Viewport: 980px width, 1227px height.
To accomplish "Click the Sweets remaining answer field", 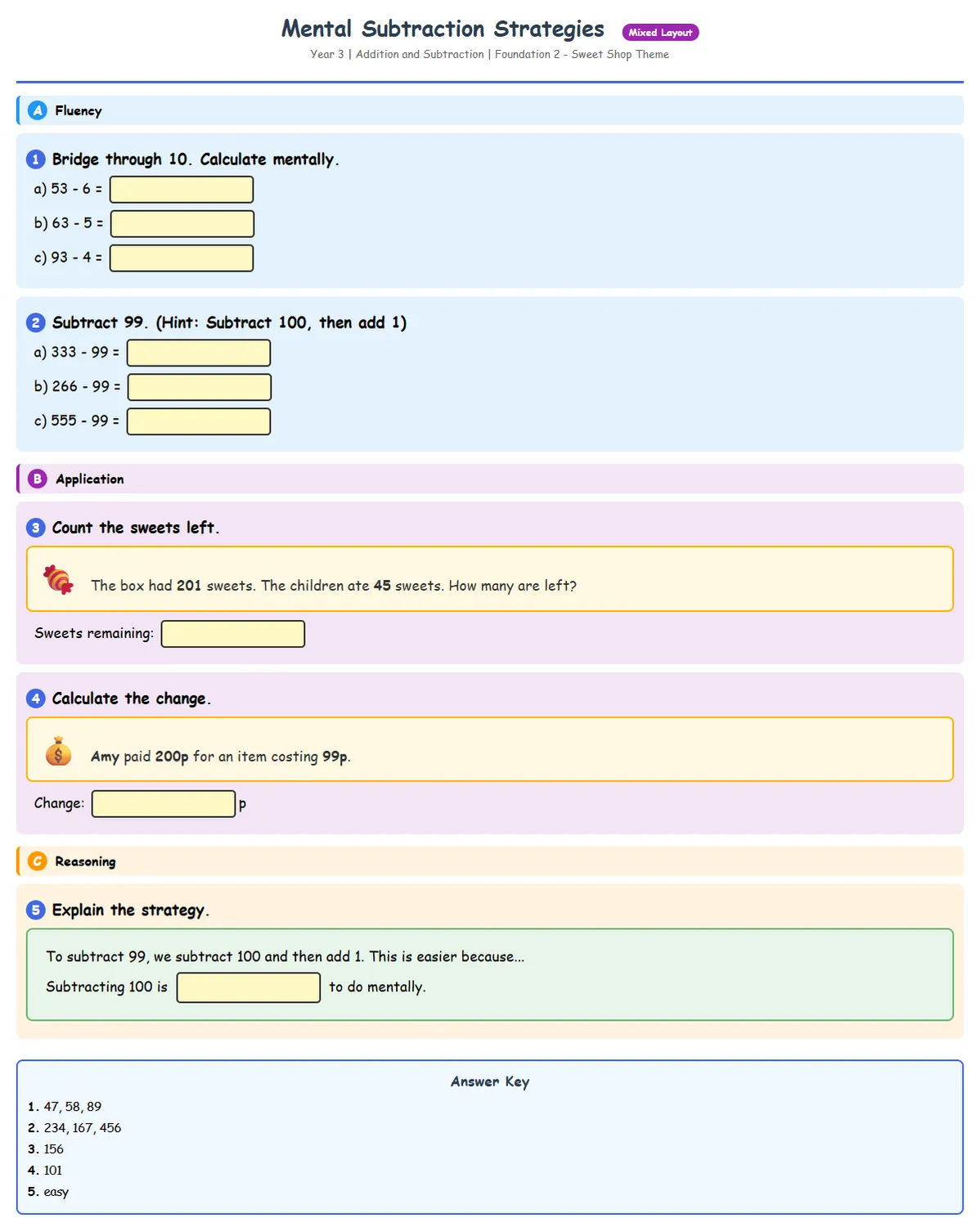I will pos(233,634).
